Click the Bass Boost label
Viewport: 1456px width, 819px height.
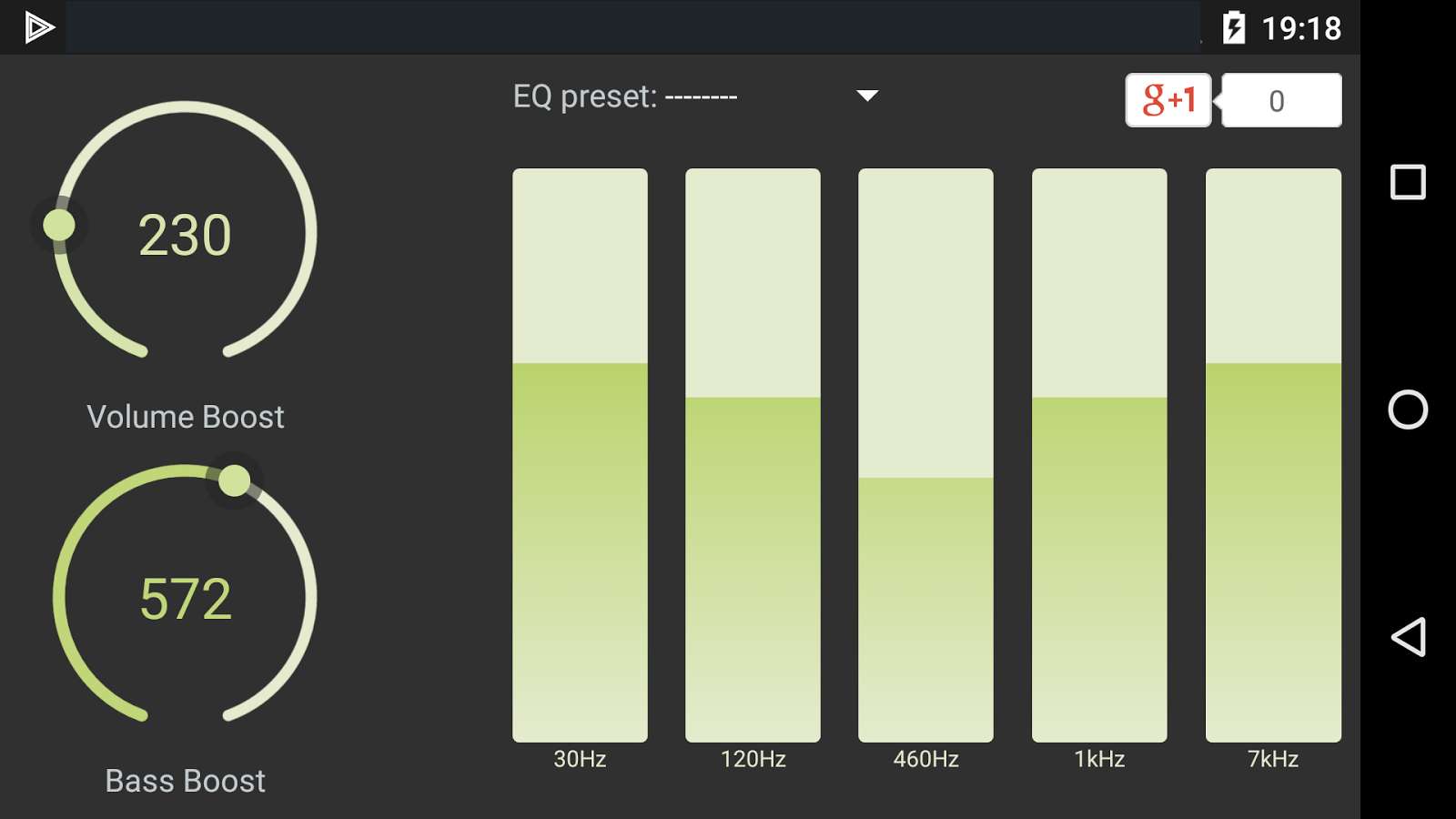click(x=185, y=781)
